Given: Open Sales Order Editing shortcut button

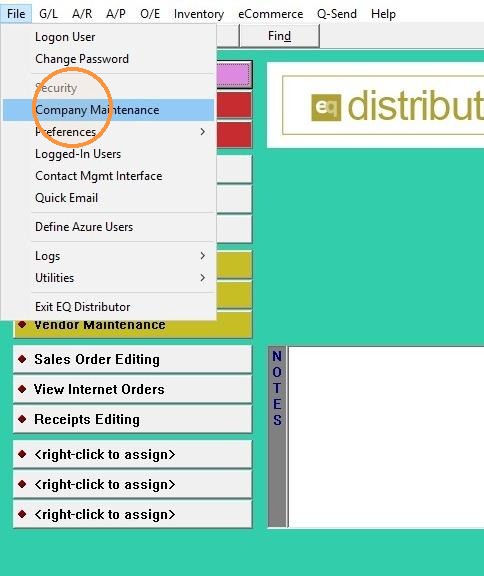Looking at the screenshot, I should coord(133,359).
